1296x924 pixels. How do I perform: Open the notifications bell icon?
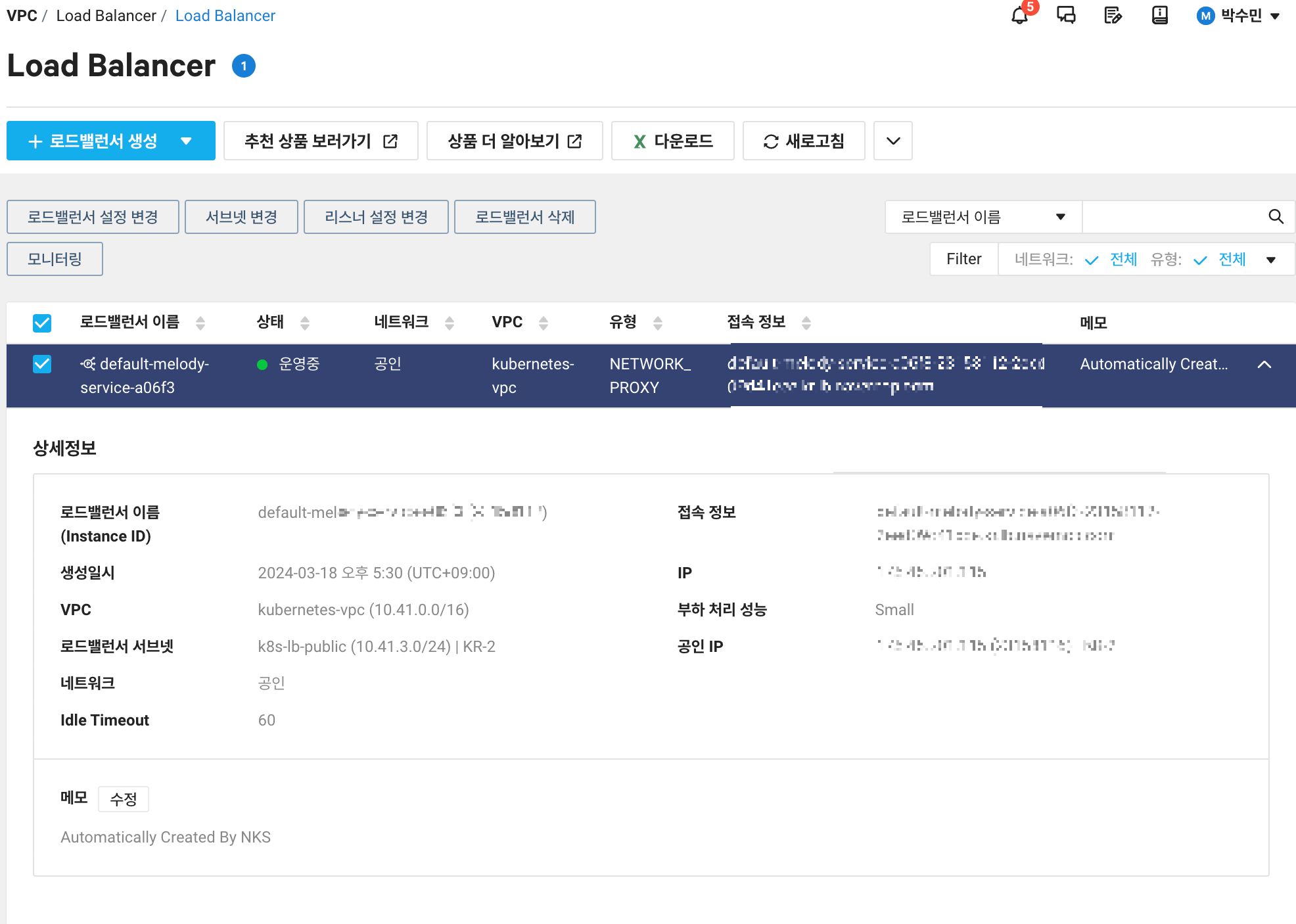[1019, 15]
